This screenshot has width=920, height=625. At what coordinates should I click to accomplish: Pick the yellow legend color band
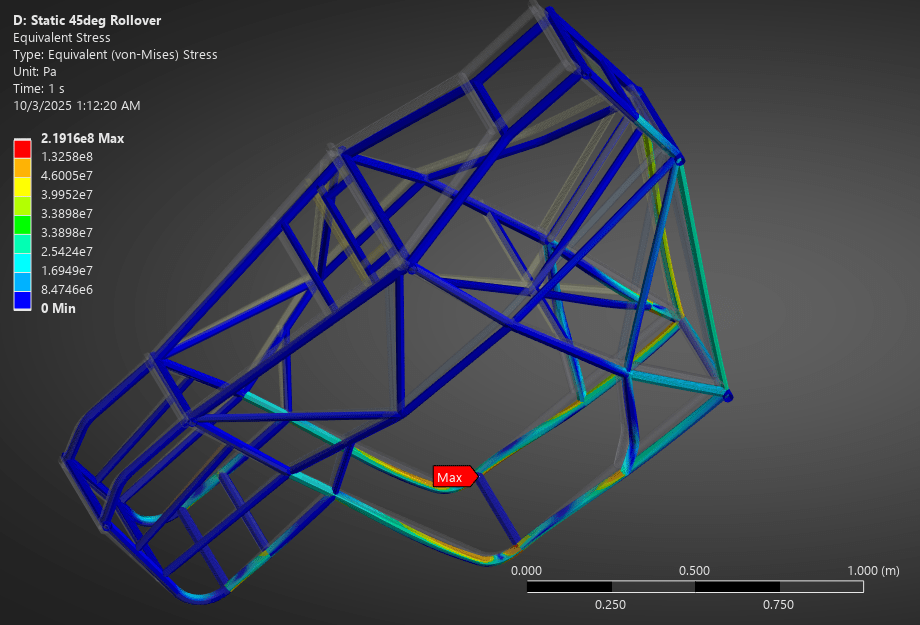22,186
